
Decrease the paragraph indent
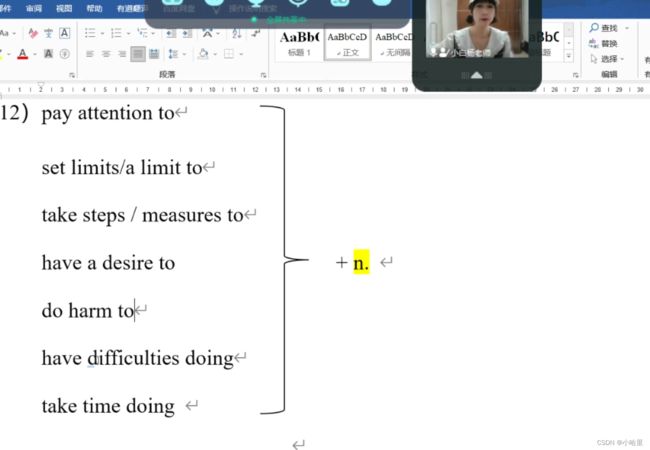[171, 33]
